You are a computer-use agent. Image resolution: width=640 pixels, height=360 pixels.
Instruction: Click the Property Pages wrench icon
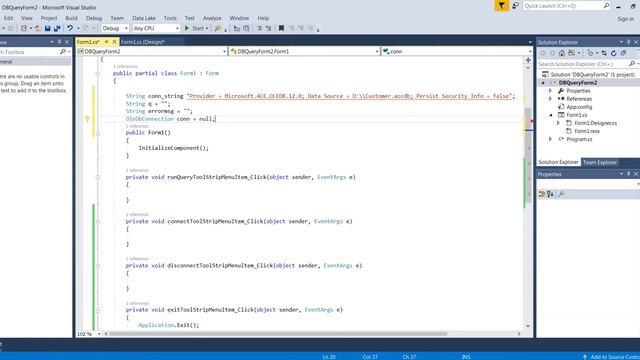point(561,194)
